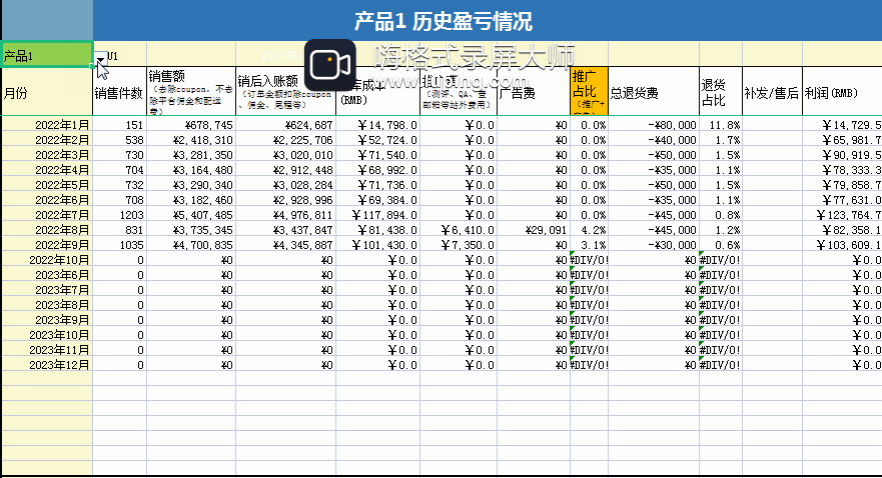Select the 销售额 column header

pyautogui.click(x=191, y=92)
